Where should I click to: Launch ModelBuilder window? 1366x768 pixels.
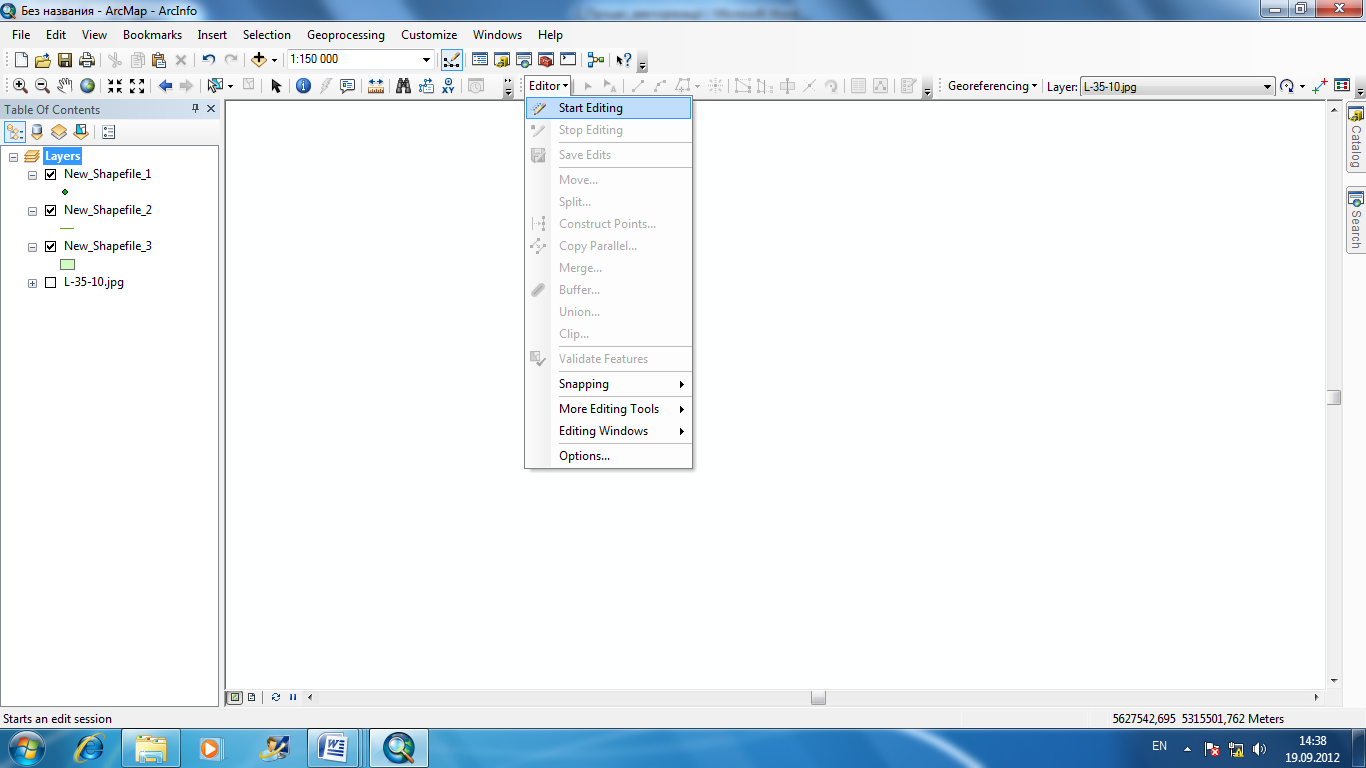tap(596, 60)
